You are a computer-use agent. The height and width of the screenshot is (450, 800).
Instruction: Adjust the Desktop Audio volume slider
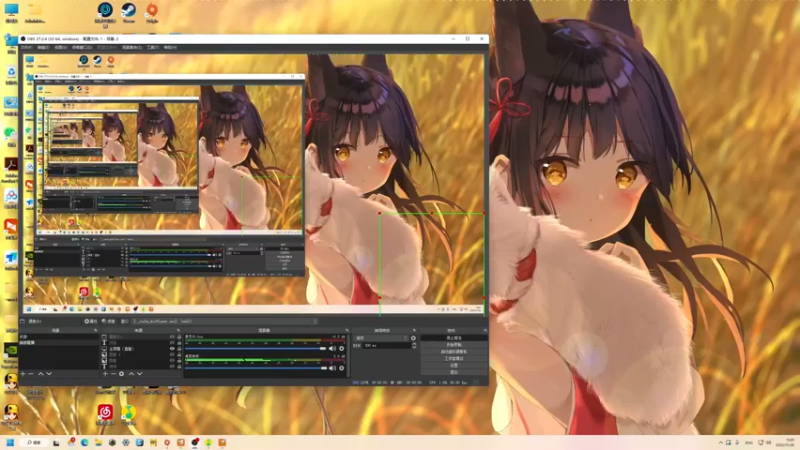[x=256, y=368]
